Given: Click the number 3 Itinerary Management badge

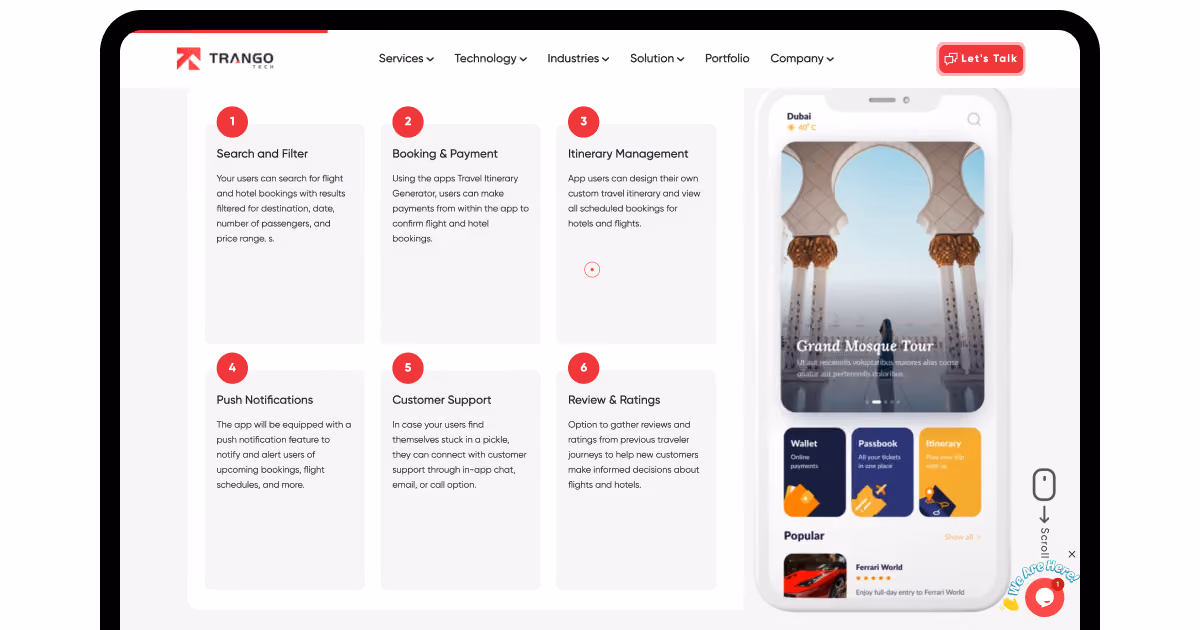Looking at the screenshot, I should [x=584, y=122].
